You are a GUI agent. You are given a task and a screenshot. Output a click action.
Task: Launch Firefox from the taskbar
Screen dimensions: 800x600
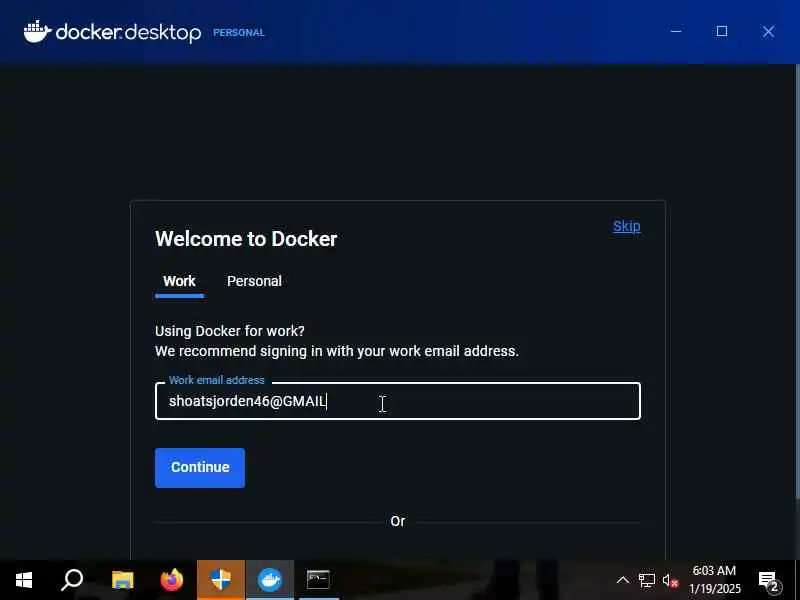pos(171,580)
